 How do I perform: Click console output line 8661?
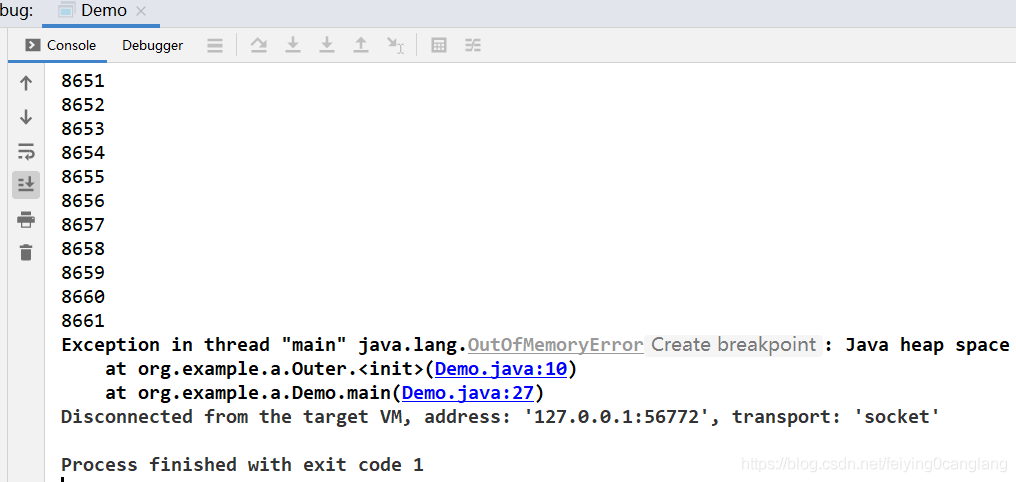coord(83,321)
